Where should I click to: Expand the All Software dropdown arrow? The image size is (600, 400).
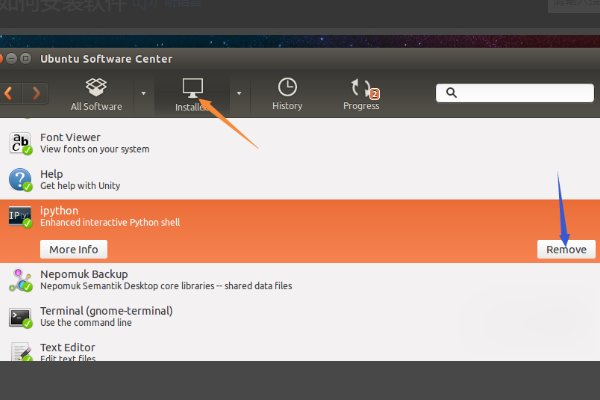[142, 93]
